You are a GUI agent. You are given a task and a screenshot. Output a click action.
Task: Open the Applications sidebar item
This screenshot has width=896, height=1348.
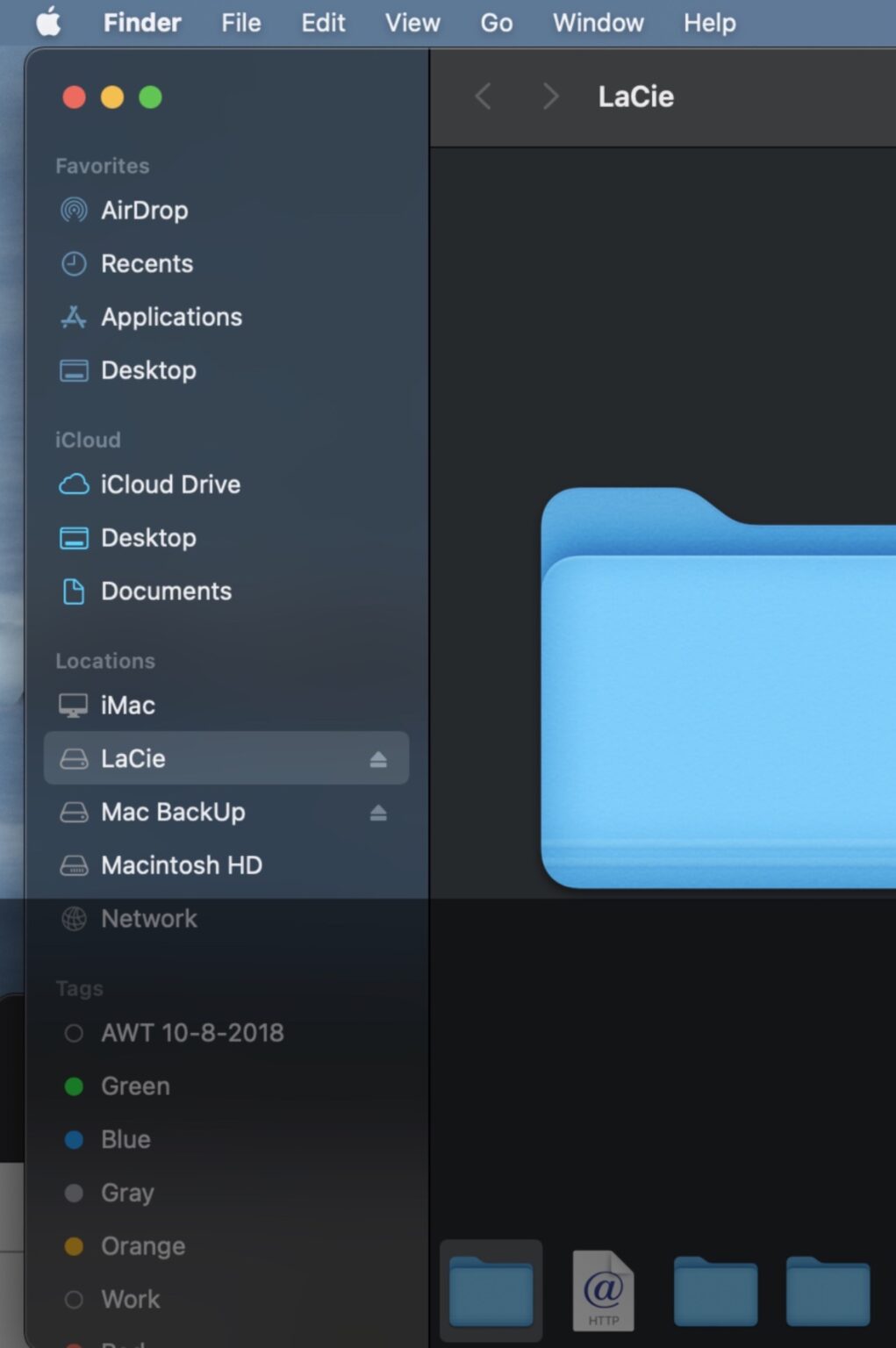click(x=172, y=317)
